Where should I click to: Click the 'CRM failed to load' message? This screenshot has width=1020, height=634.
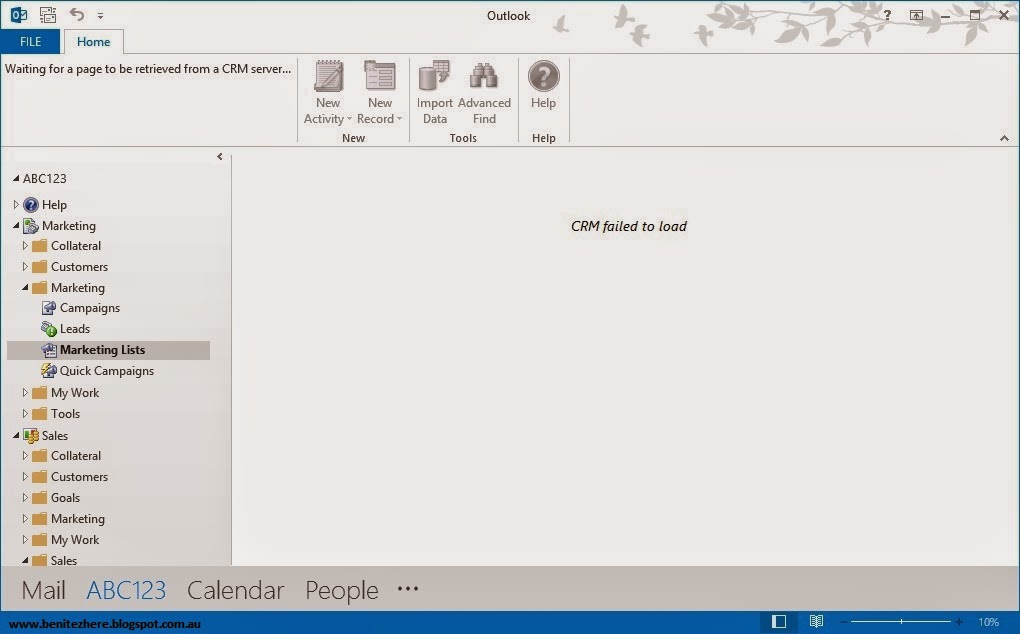628,226
